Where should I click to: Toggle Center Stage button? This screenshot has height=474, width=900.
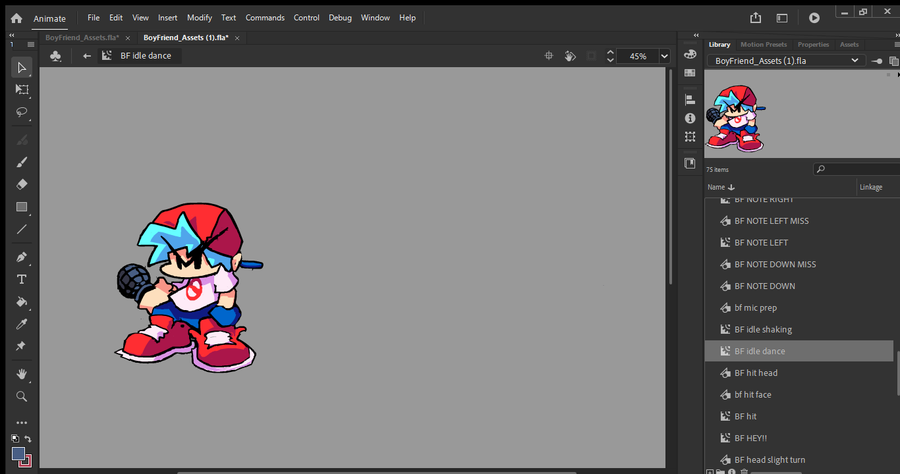tap(549, 57)
